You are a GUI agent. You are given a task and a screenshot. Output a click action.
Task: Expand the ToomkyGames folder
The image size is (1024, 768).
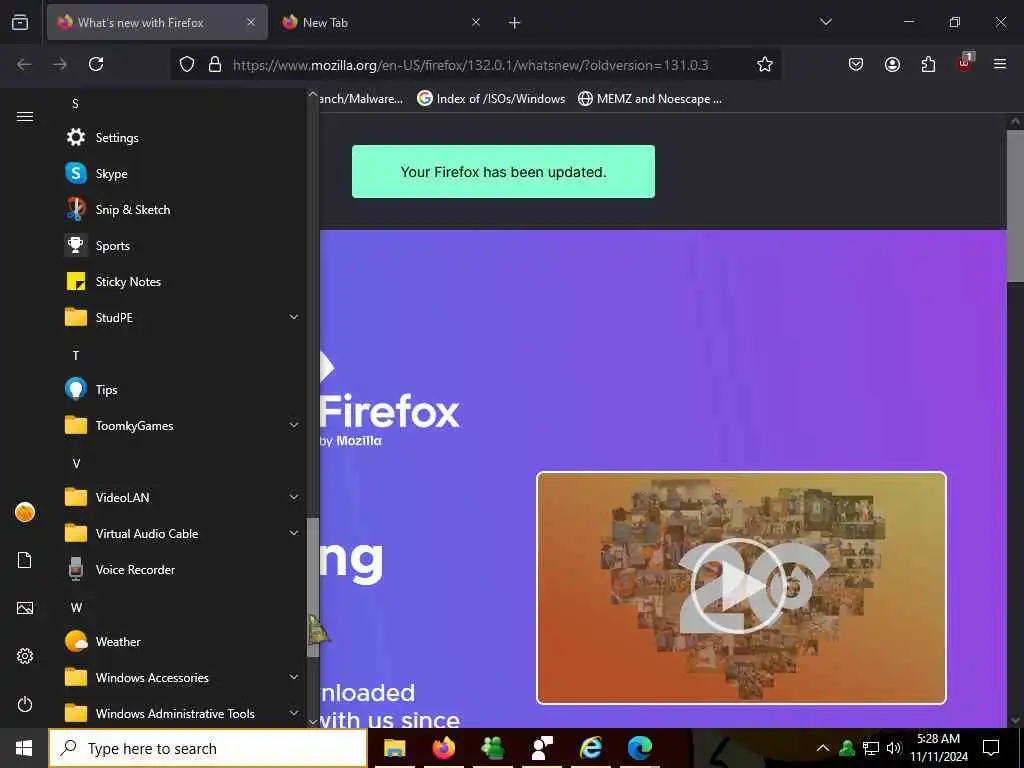183,426
